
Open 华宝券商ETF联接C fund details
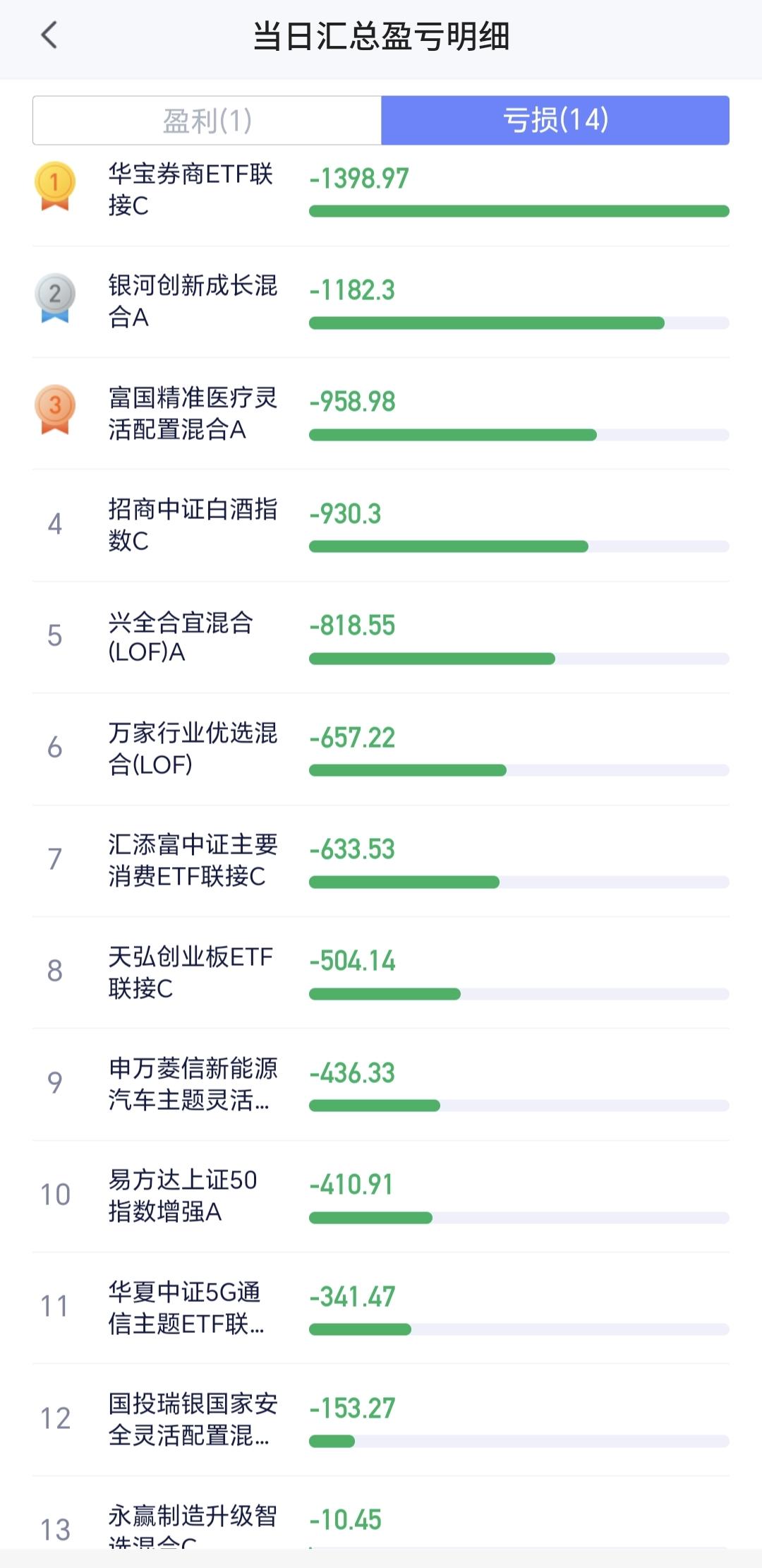coord(190,189)
